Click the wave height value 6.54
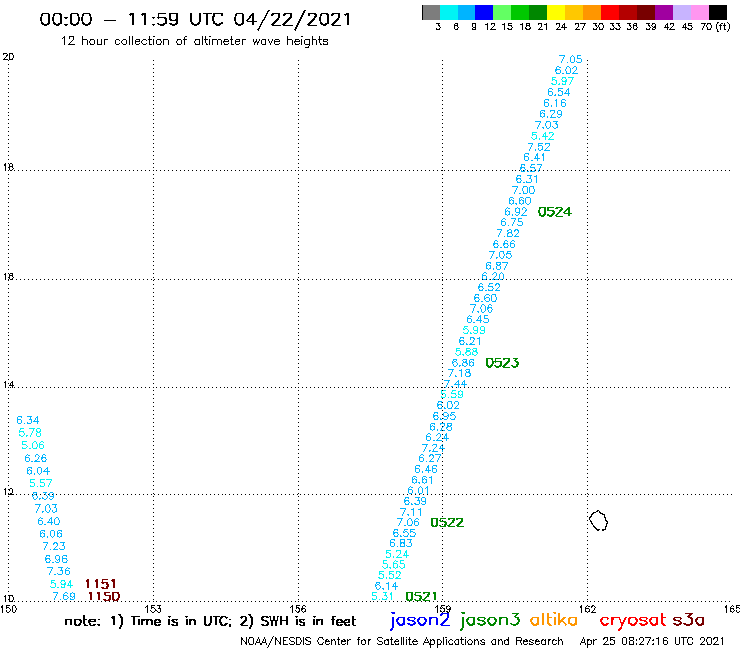 coord(559,92)
